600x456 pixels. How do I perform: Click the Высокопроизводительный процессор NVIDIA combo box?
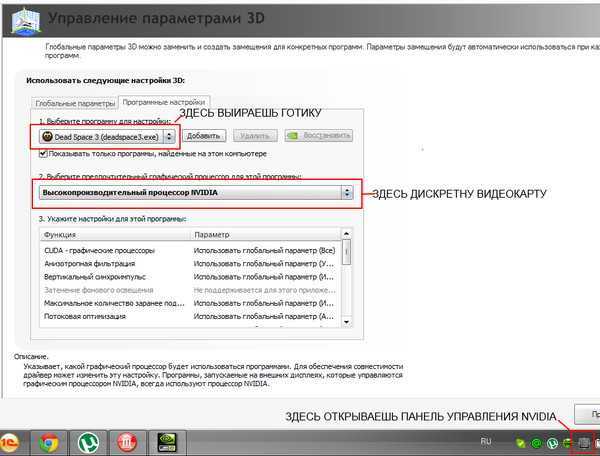tap(196, 192)
